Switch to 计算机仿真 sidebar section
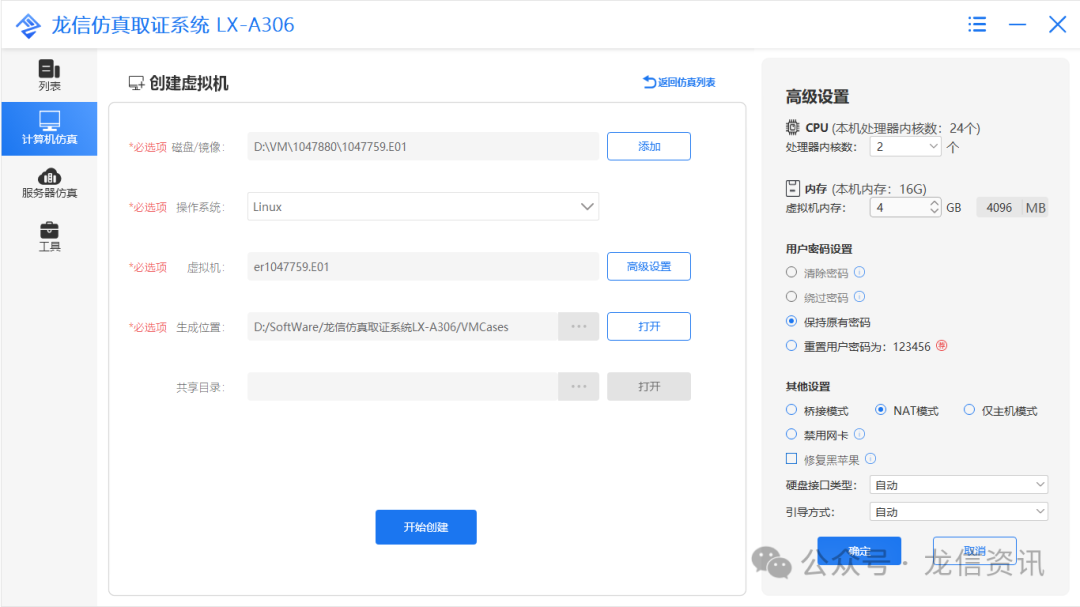Viewport: 1080px width, 607px height. coord(49,129)
